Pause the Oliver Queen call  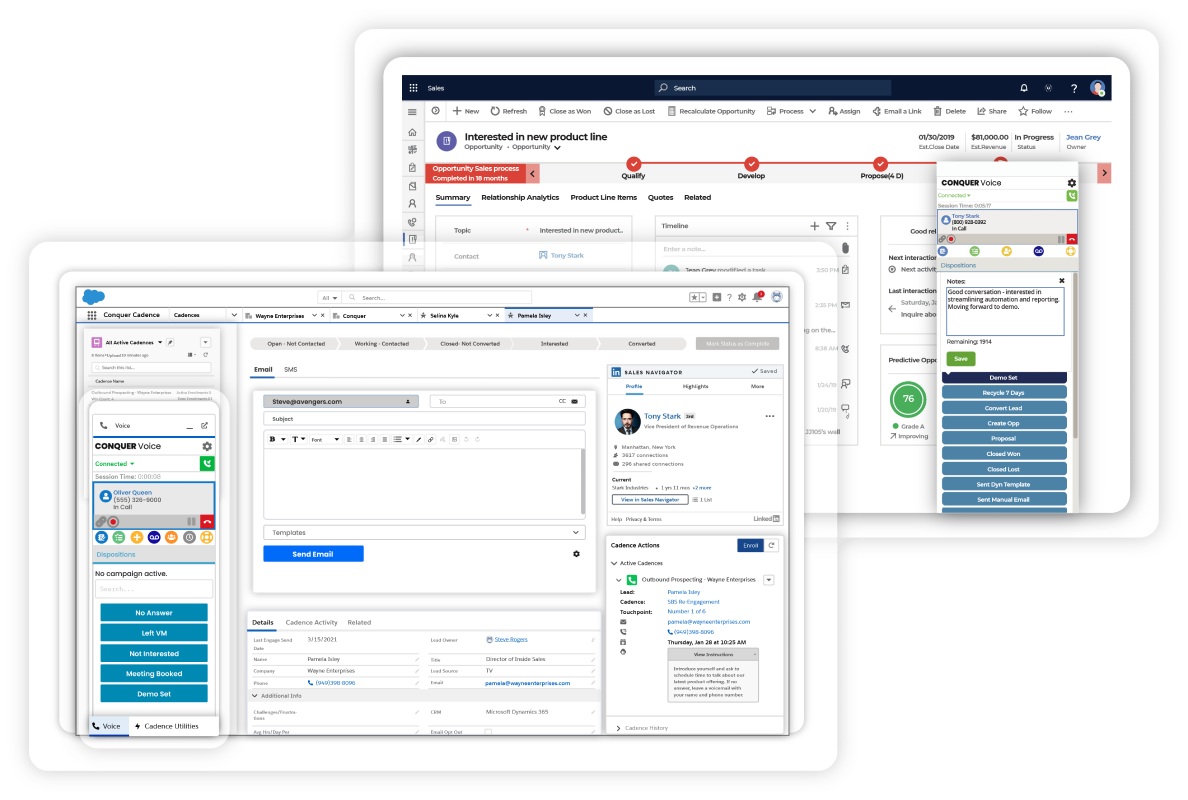pos(191,521)
